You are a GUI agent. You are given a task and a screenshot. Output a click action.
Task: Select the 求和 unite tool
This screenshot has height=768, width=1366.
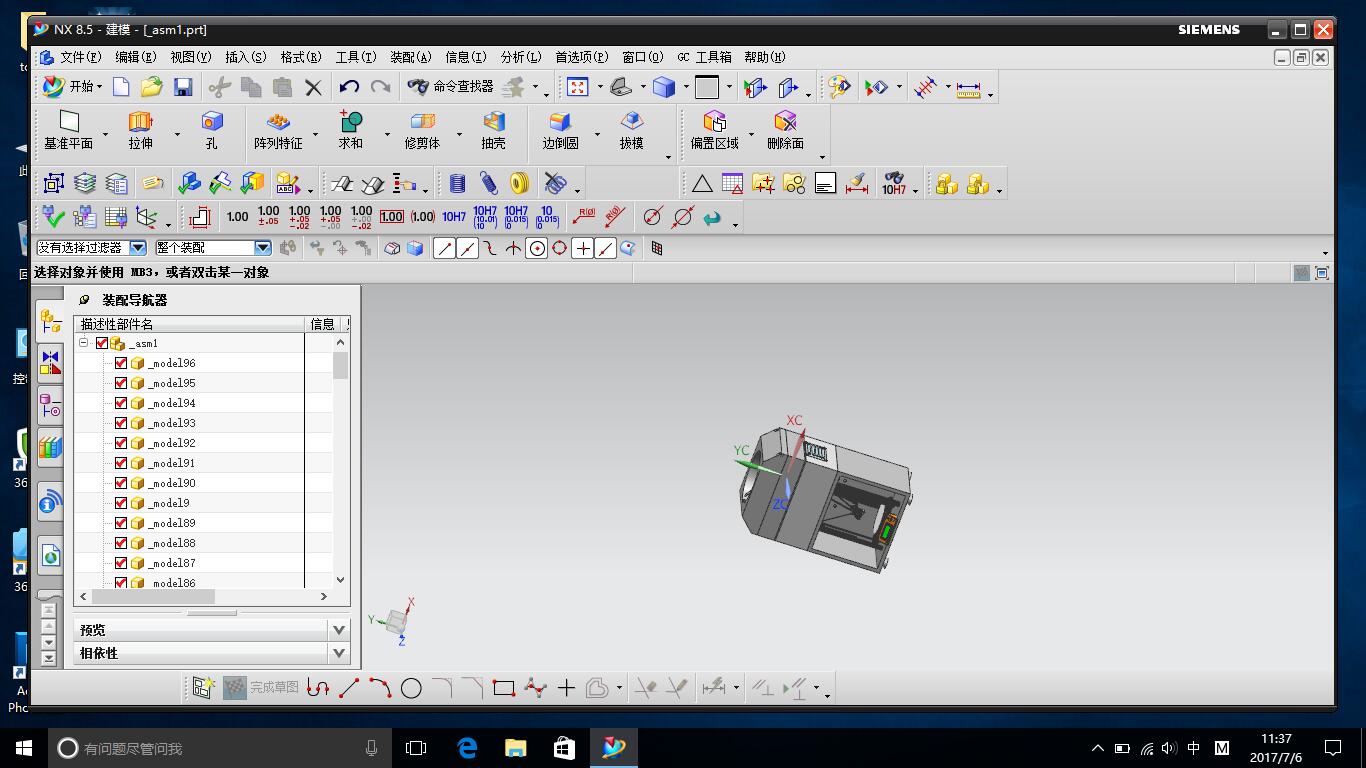click(350, 131)
